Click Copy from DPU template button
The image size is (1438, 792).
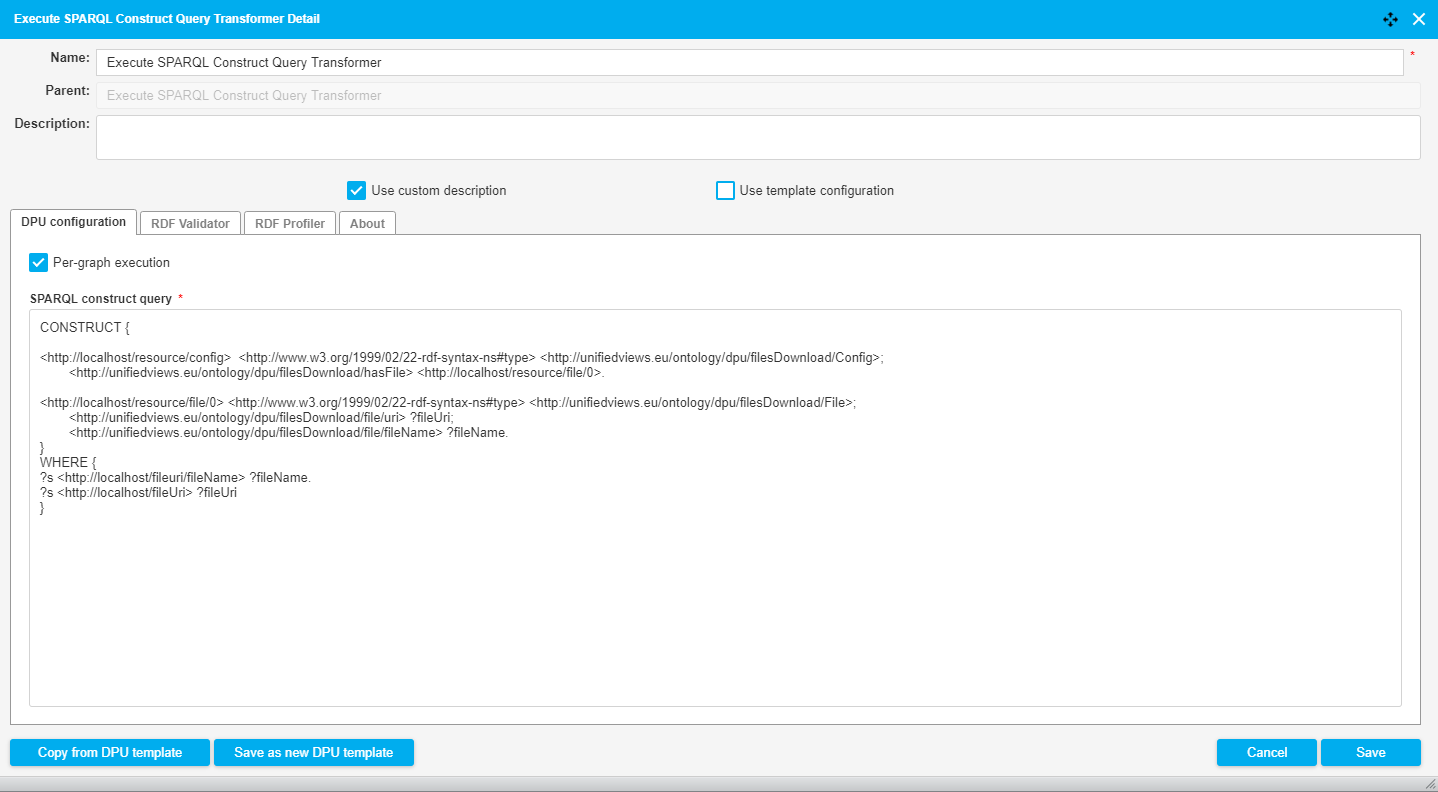click(x=110, y=752)
